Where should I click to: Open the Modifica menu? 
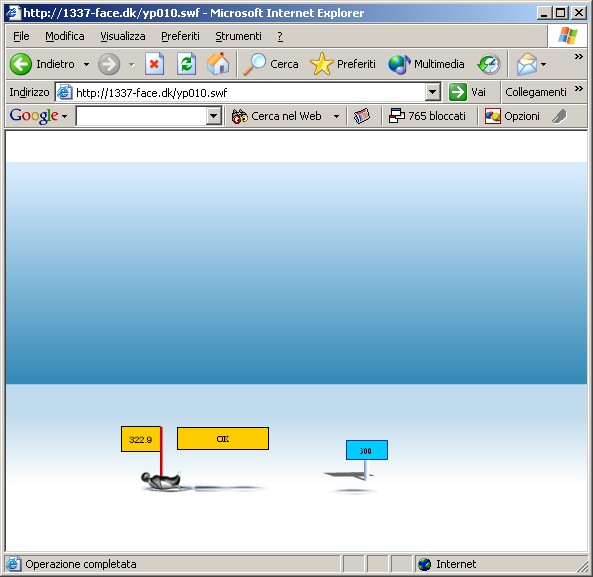pos(65,36)
